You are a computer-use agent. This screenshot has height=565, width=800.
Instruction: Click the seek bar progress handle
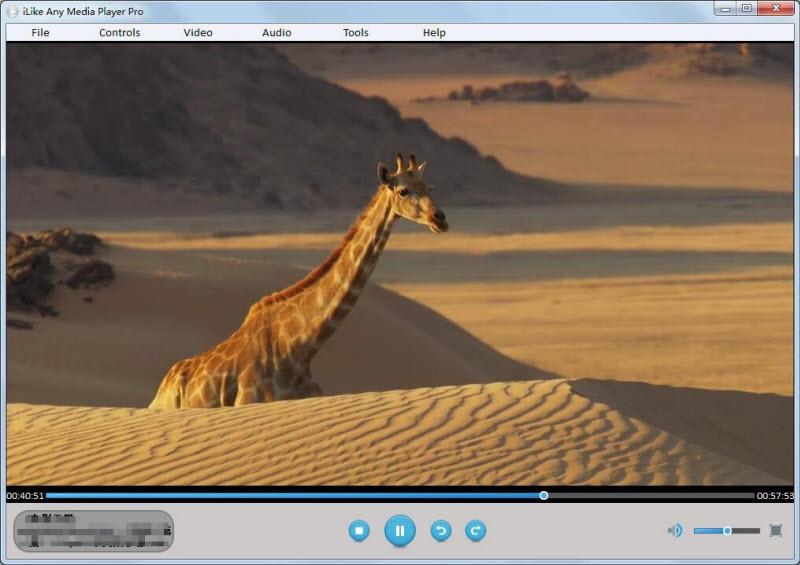(x=544, y=496)
